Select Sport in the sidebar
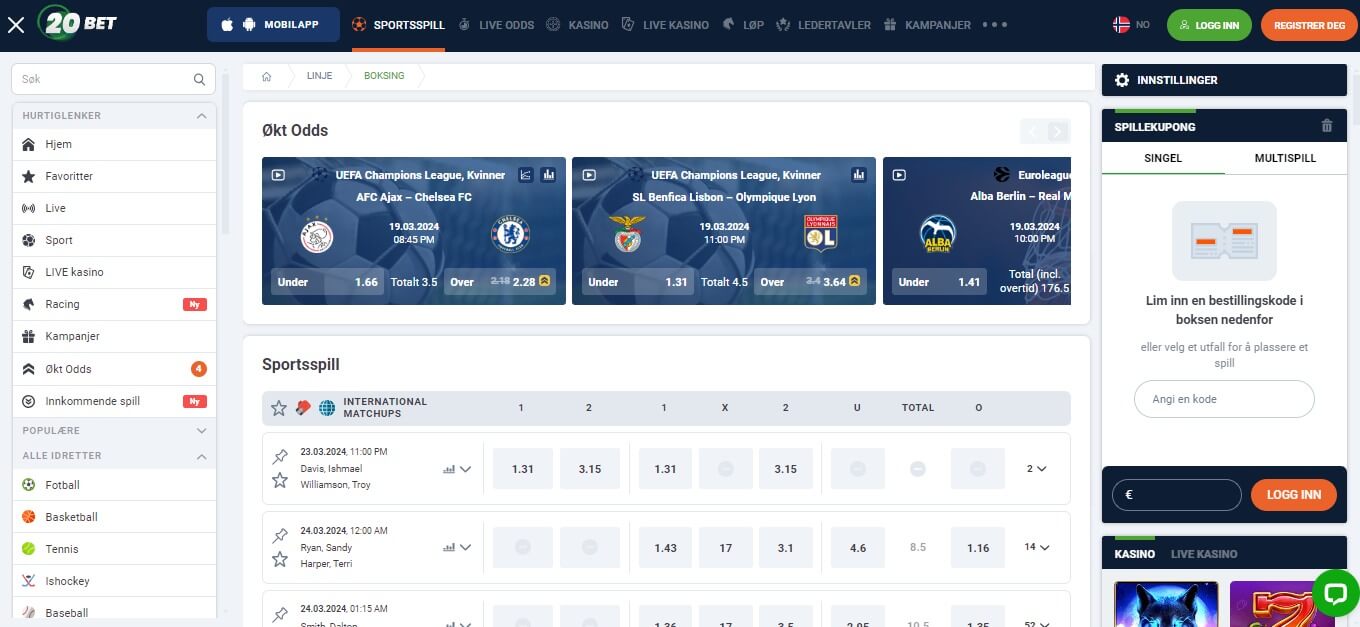Viewport: 1360px width, 627px height. point(114,240)
